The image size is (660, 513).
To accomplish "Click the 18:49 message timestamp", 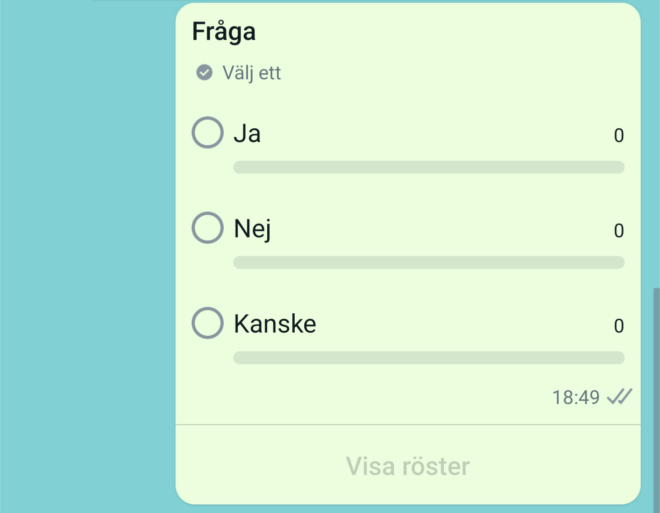I will pos(576,397).
